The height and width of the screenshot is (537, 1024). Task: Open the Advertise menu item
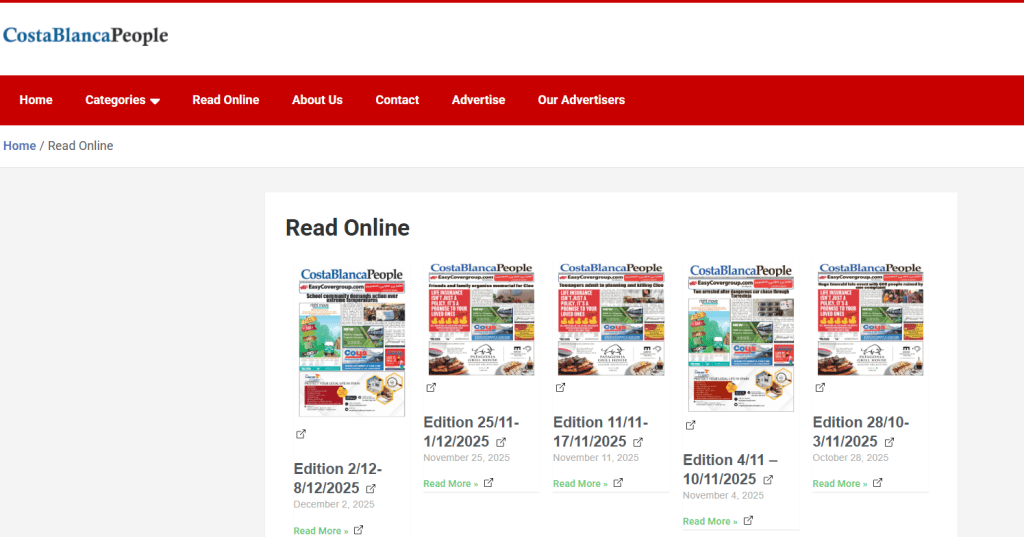478,100
